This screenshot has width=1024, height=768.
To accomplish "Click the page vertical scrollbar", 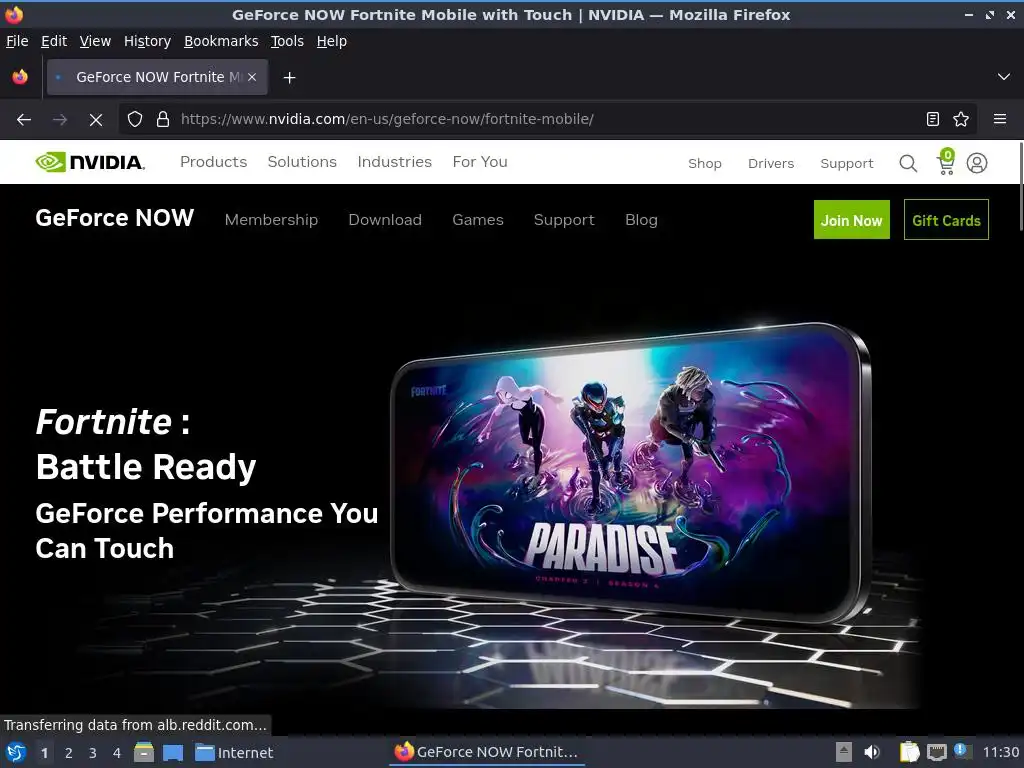I will (1020, 186).
